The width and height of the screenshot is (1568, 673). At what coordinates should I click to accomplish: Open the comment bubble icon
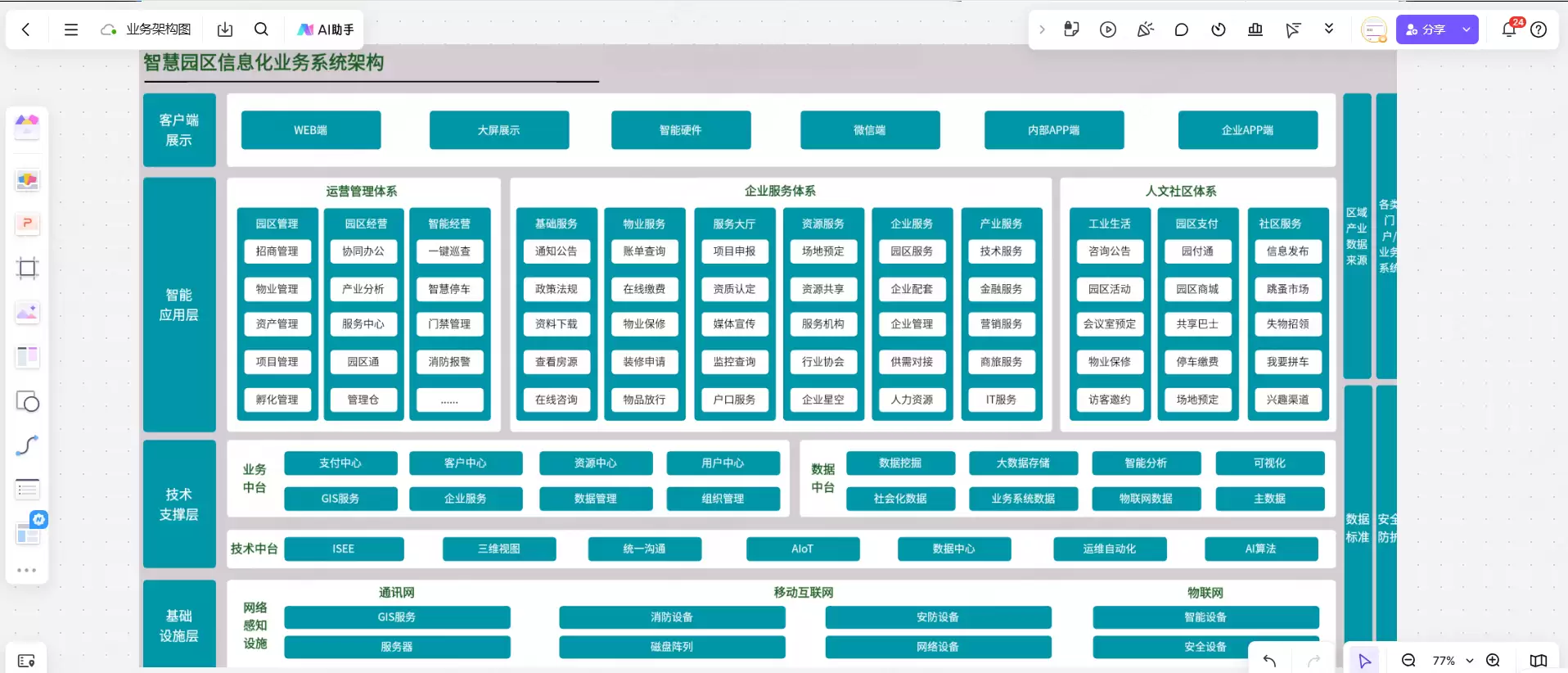(1181, 29)
